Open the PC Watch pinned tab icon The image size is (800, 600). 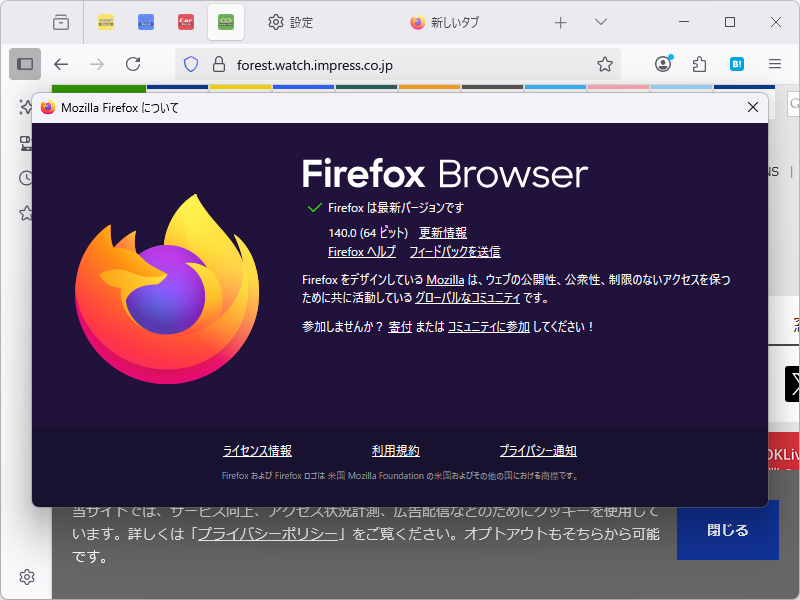pos(145,21)
